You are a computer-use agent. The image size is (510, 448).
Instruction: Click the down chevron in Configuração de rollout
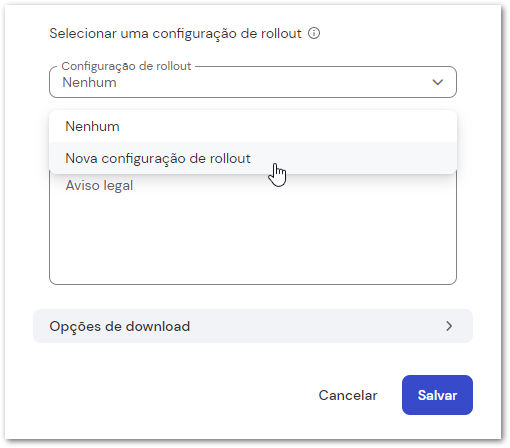[x=437, y=82]
